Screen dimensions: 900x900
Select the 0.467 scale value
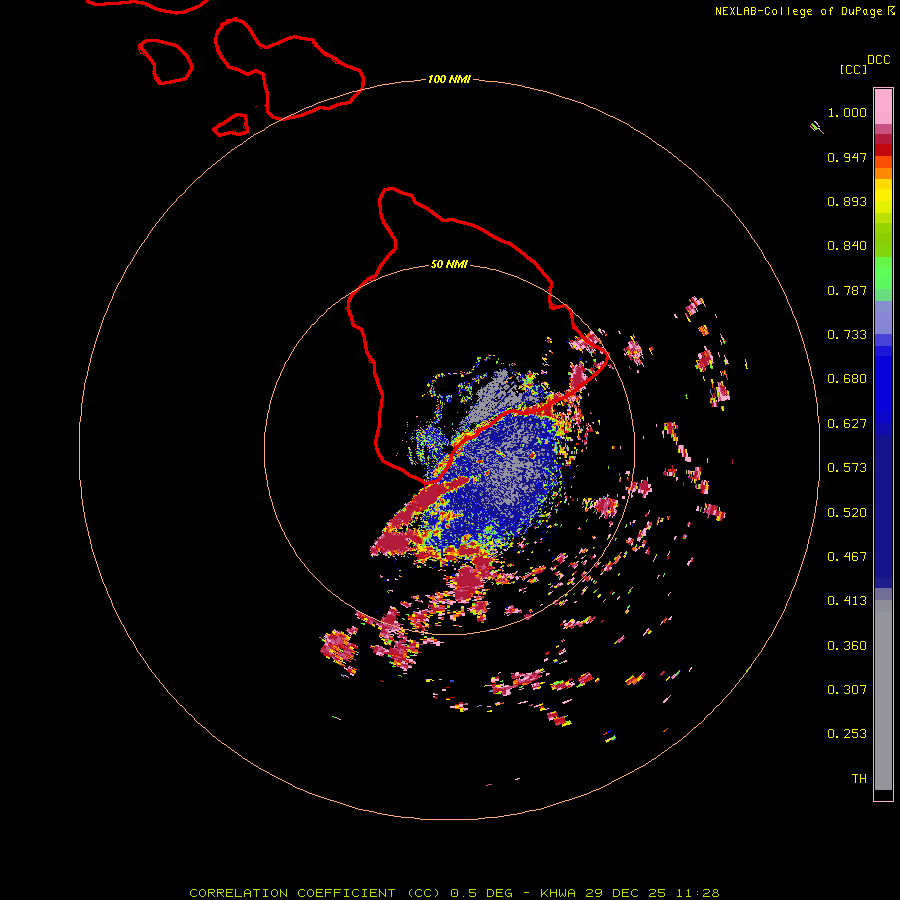[847, 557]
